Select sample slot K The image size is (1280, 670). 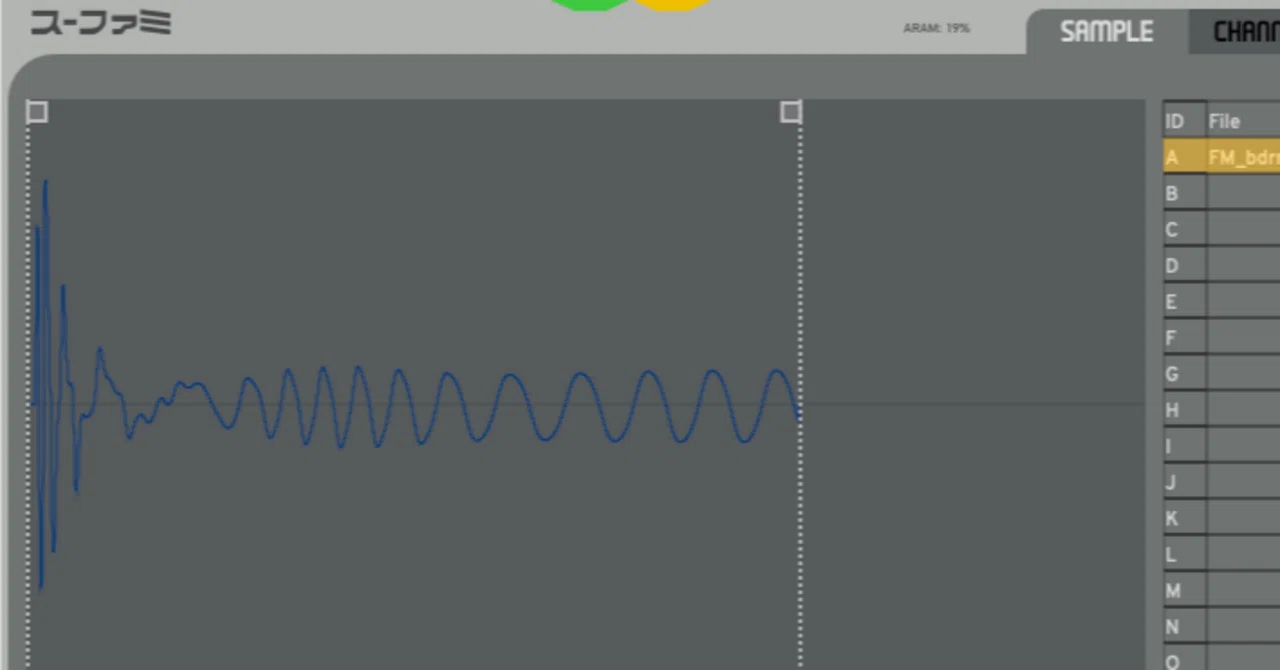pyautogui.click(x=1221, y=518)
